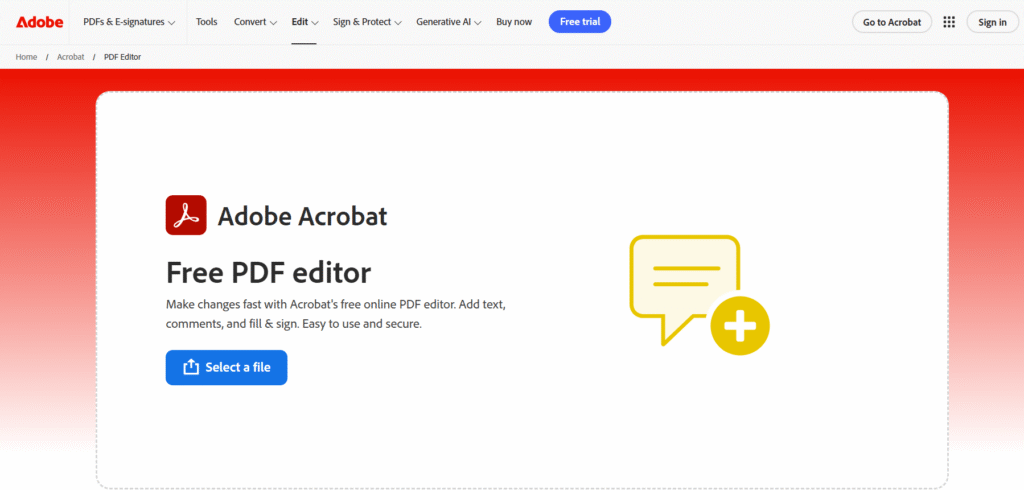
Task: Click the yellow plus circle icon
Action: tap(740, 325)
